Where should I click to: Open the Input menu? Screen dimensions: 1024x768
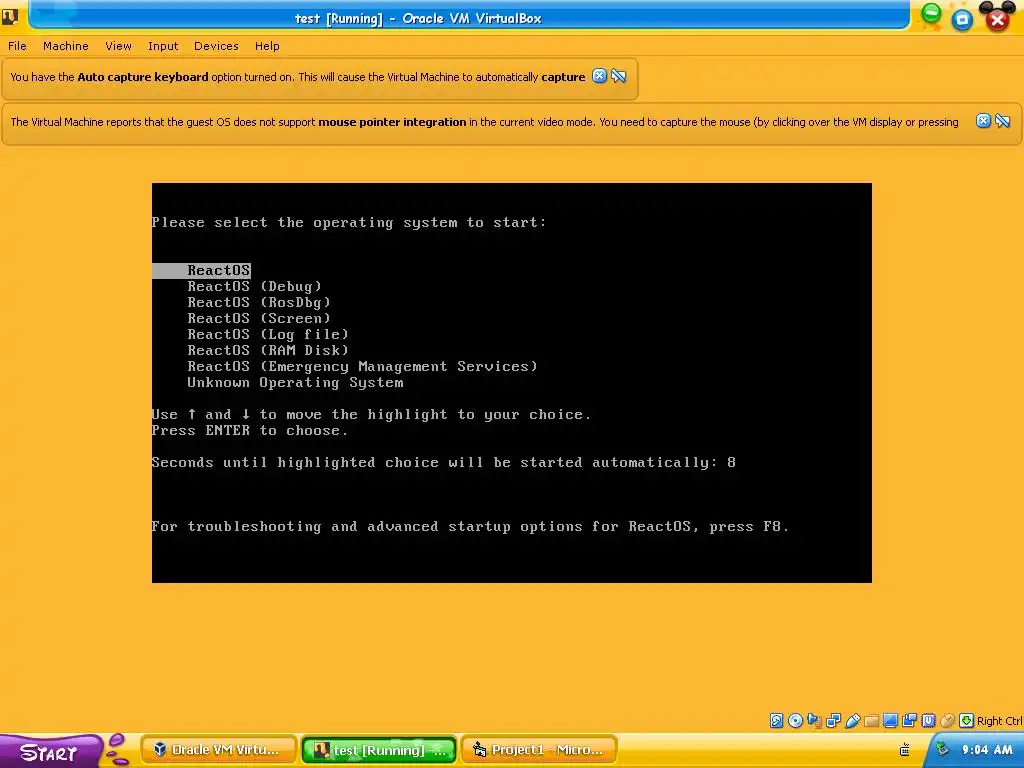click(x=163, y=46)
